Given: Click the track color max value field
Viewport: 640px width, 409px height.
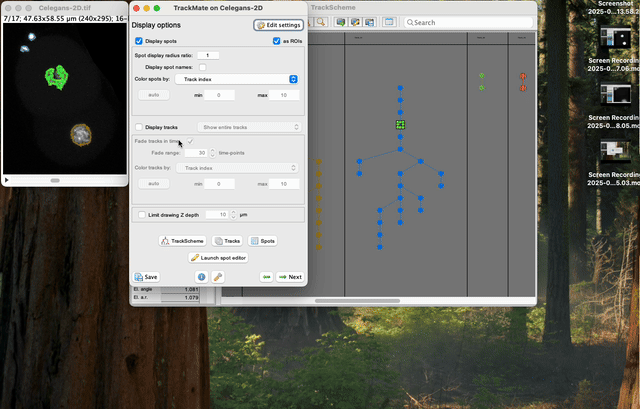Looking at the screenshot, I should click(284, 184).
